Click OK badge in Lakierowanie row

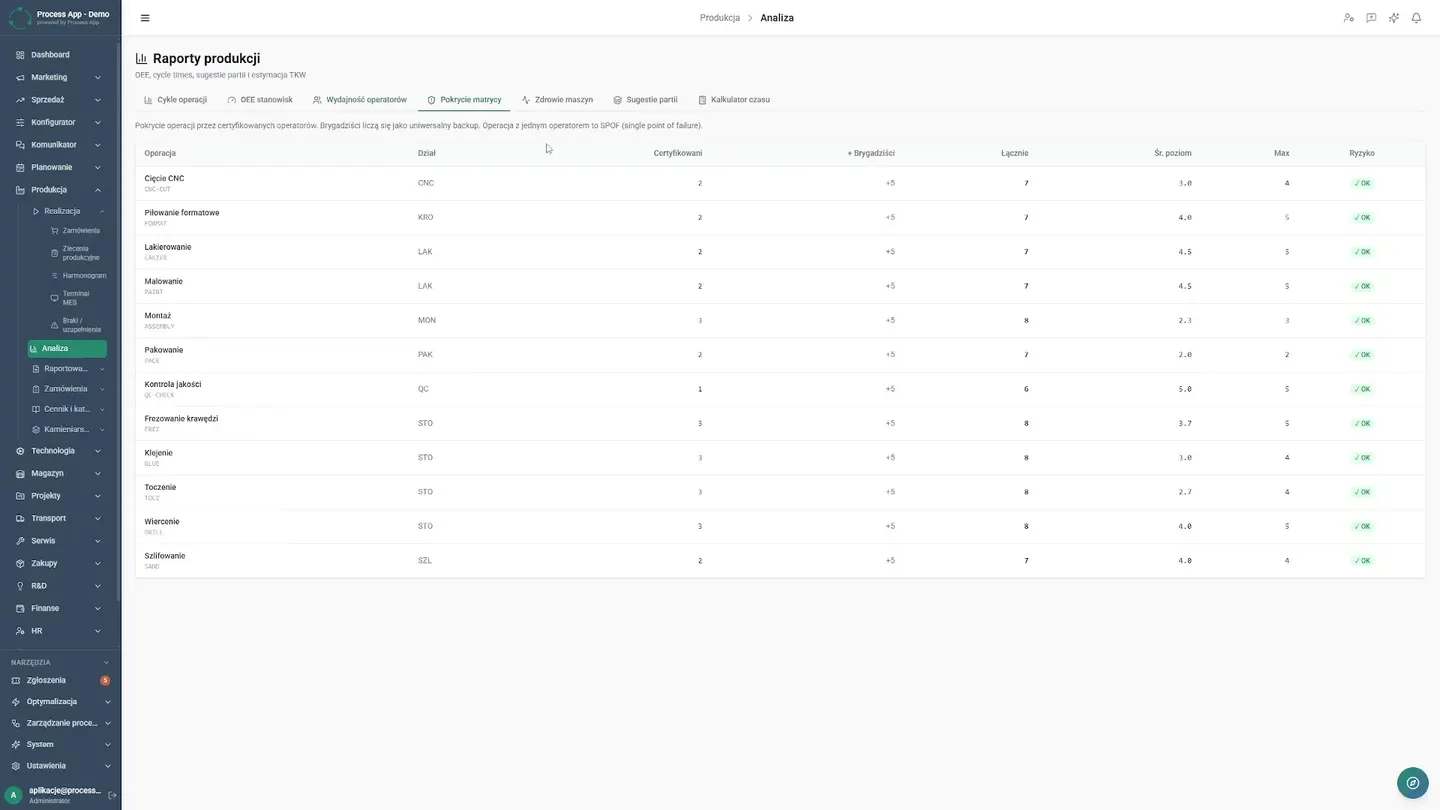pyautogui.click(x=1362, y=252)
